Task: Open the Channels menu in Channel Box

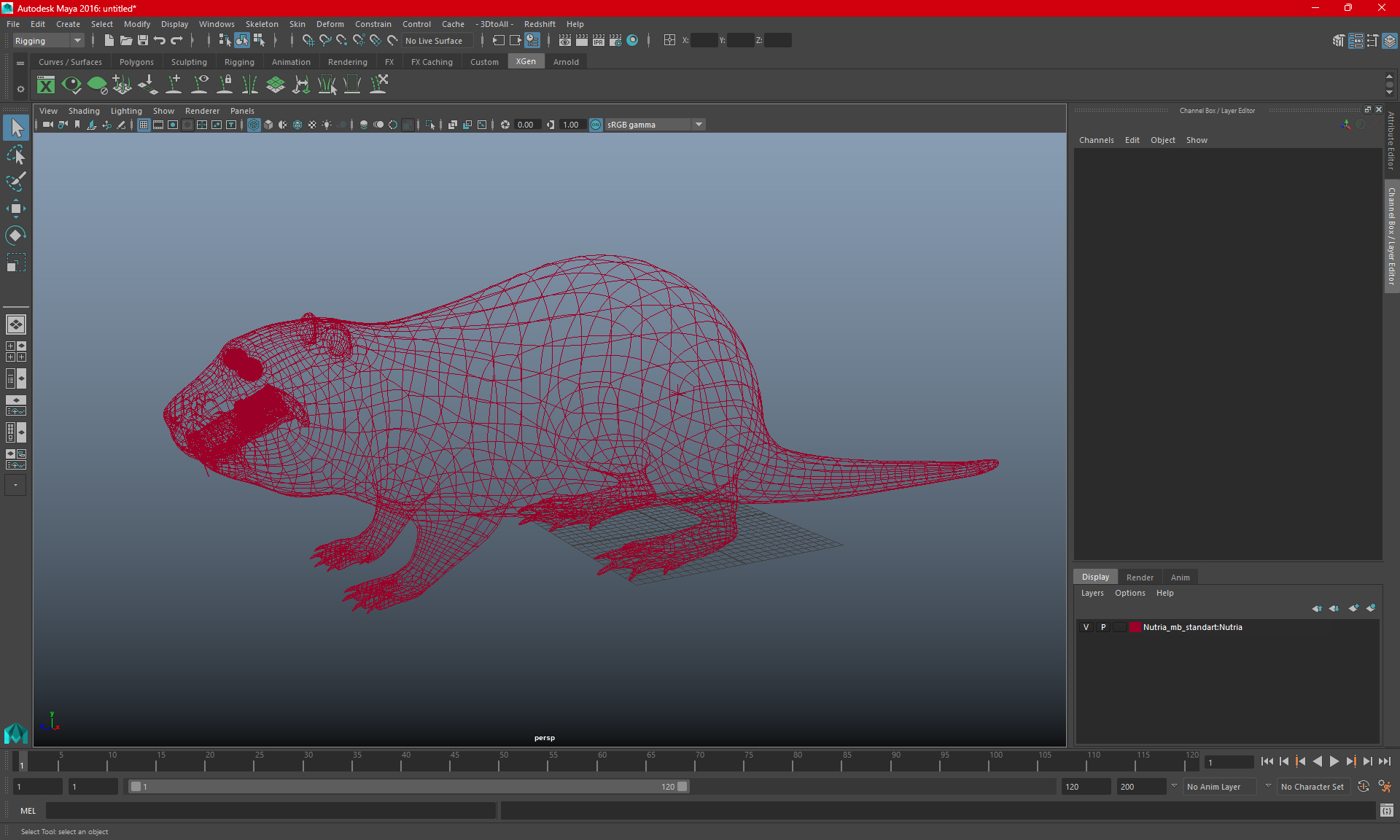Action: click(1096, 140)
